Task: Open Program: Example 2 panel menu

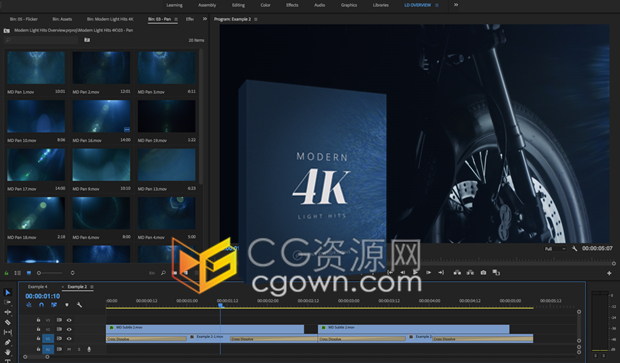Action: 256,19
